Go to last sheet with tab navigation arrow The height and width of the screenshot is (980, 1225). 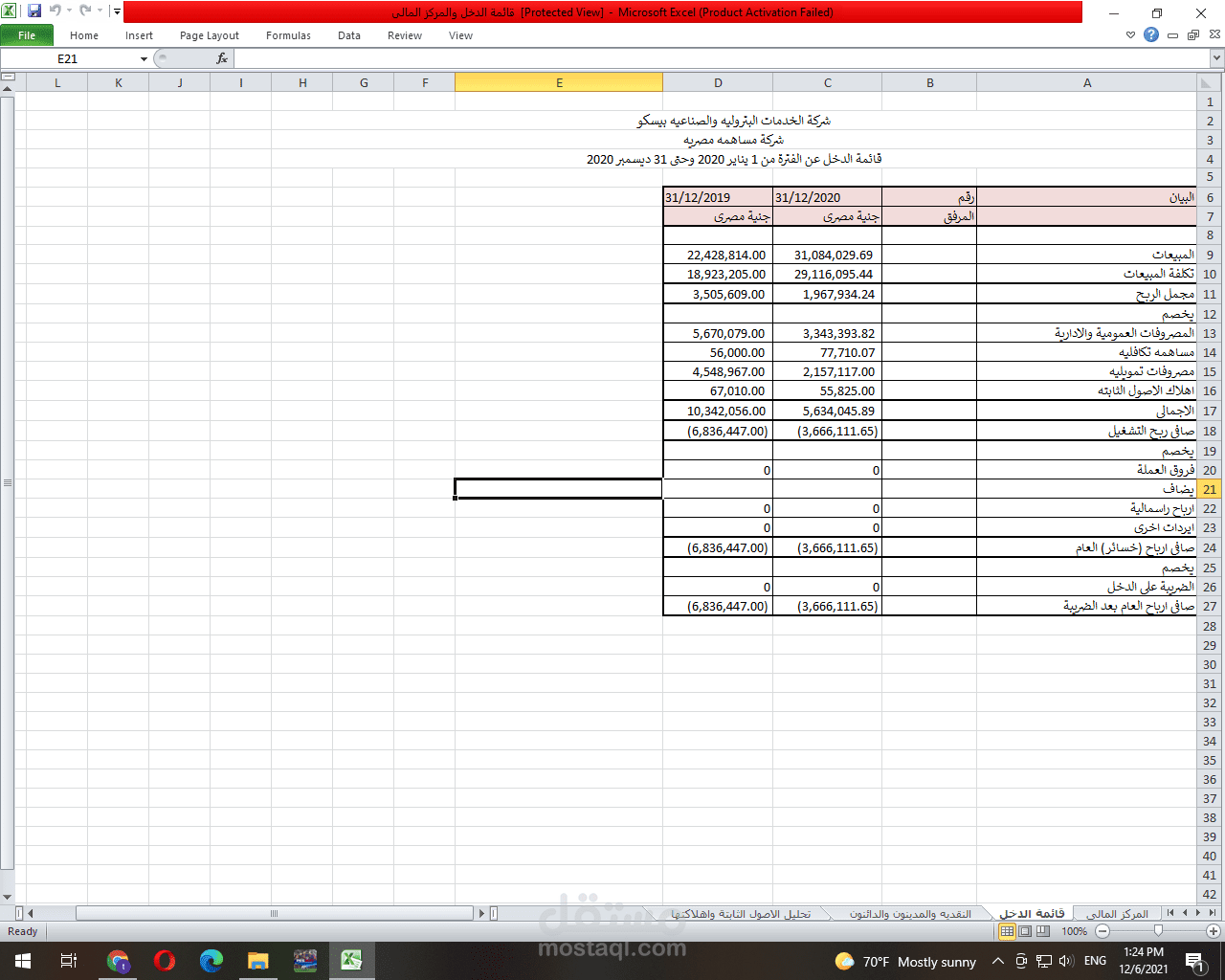point(1171,913)
